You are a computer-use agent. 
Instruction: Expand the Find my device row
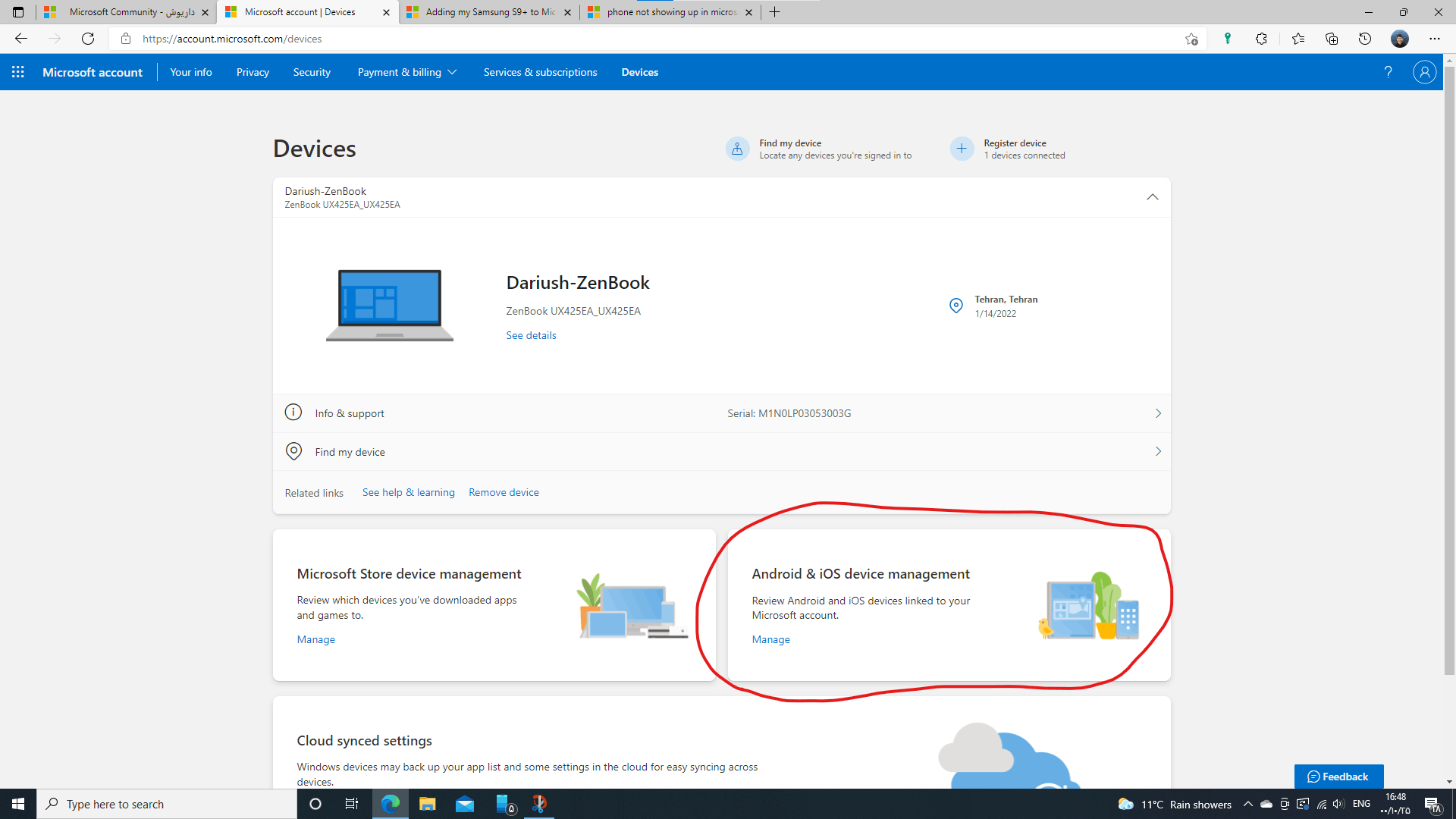coord(721,452)
